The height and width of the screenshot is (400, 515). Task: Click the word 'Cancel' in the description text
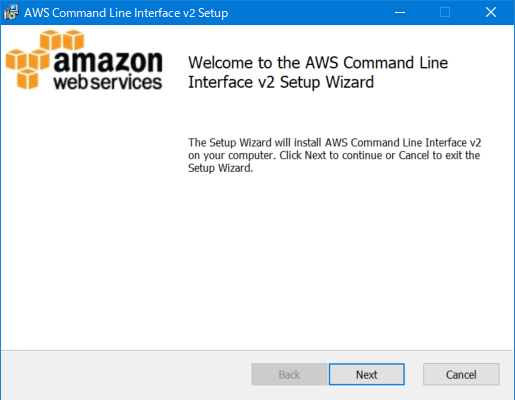tap(414, 155)
